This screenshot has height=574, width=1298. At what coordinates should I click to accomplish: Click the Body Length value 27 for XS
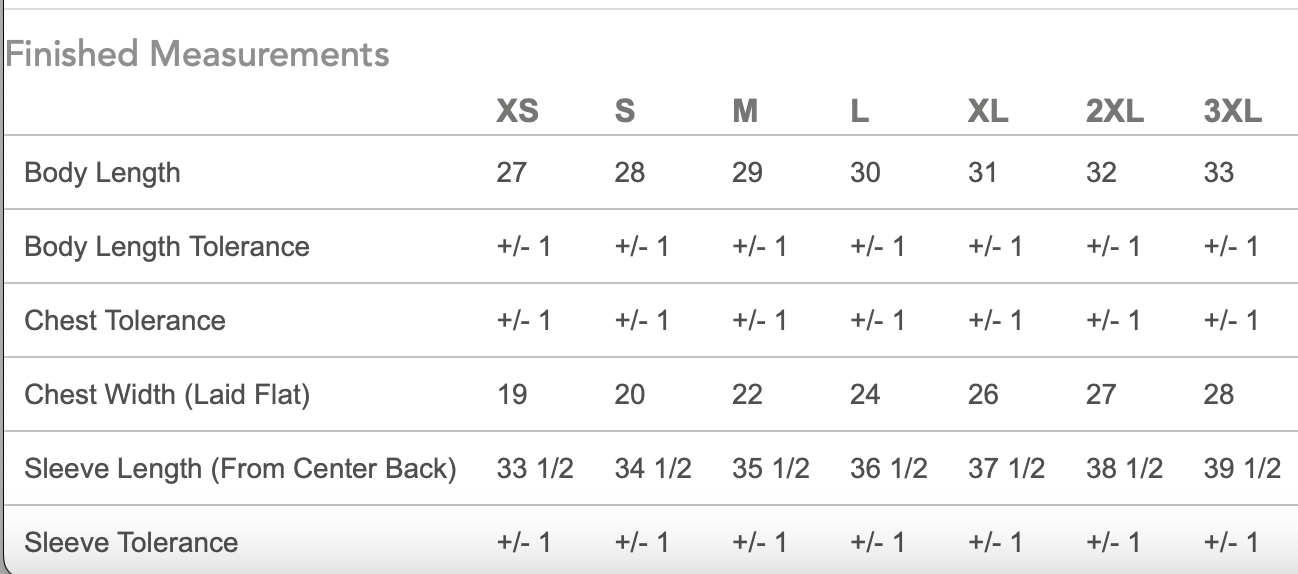click(x=511, y=173)
